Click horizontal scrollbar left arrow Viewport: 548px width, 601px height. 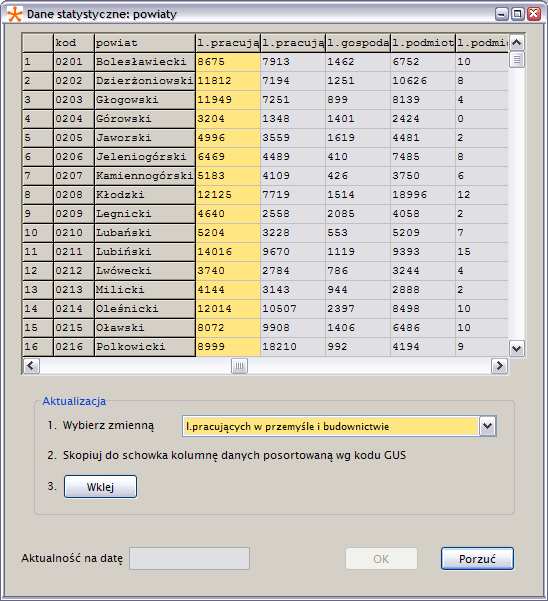31,366
